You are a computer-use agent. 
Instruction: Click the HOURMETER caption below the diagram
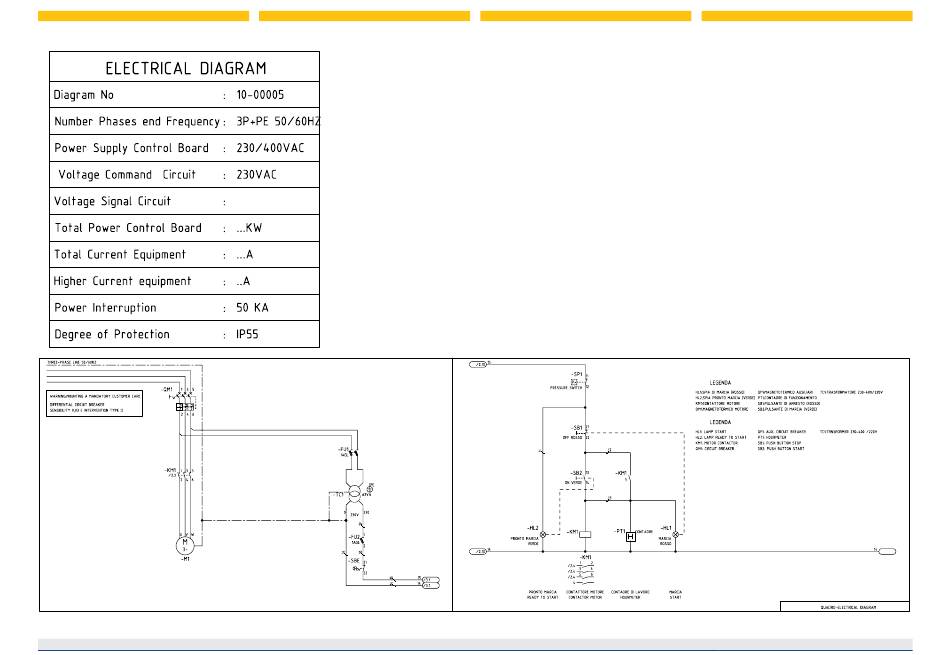[630, 597]
